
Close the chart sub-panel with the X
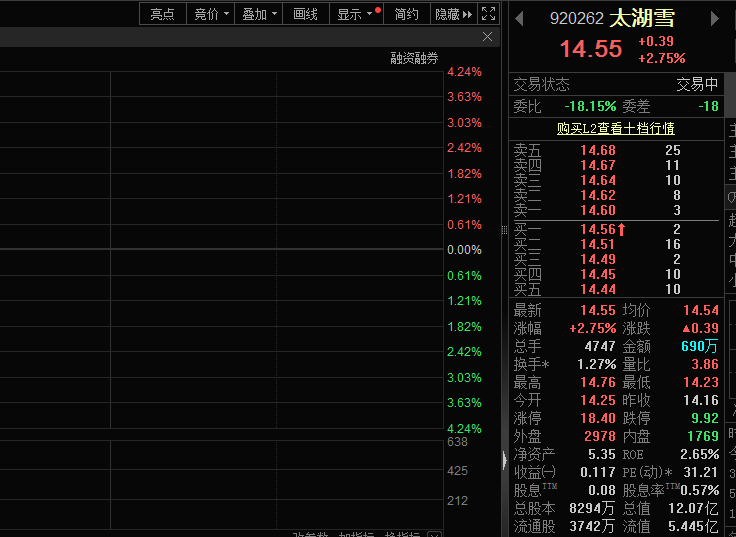click(487, 37)
